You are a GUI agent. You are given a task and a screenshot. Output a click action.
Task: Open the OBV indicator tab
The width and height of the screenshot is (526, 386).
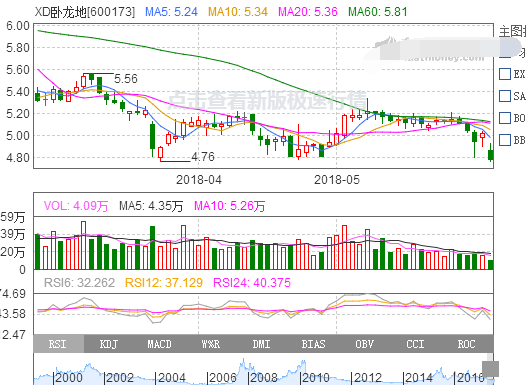point(364,344)
